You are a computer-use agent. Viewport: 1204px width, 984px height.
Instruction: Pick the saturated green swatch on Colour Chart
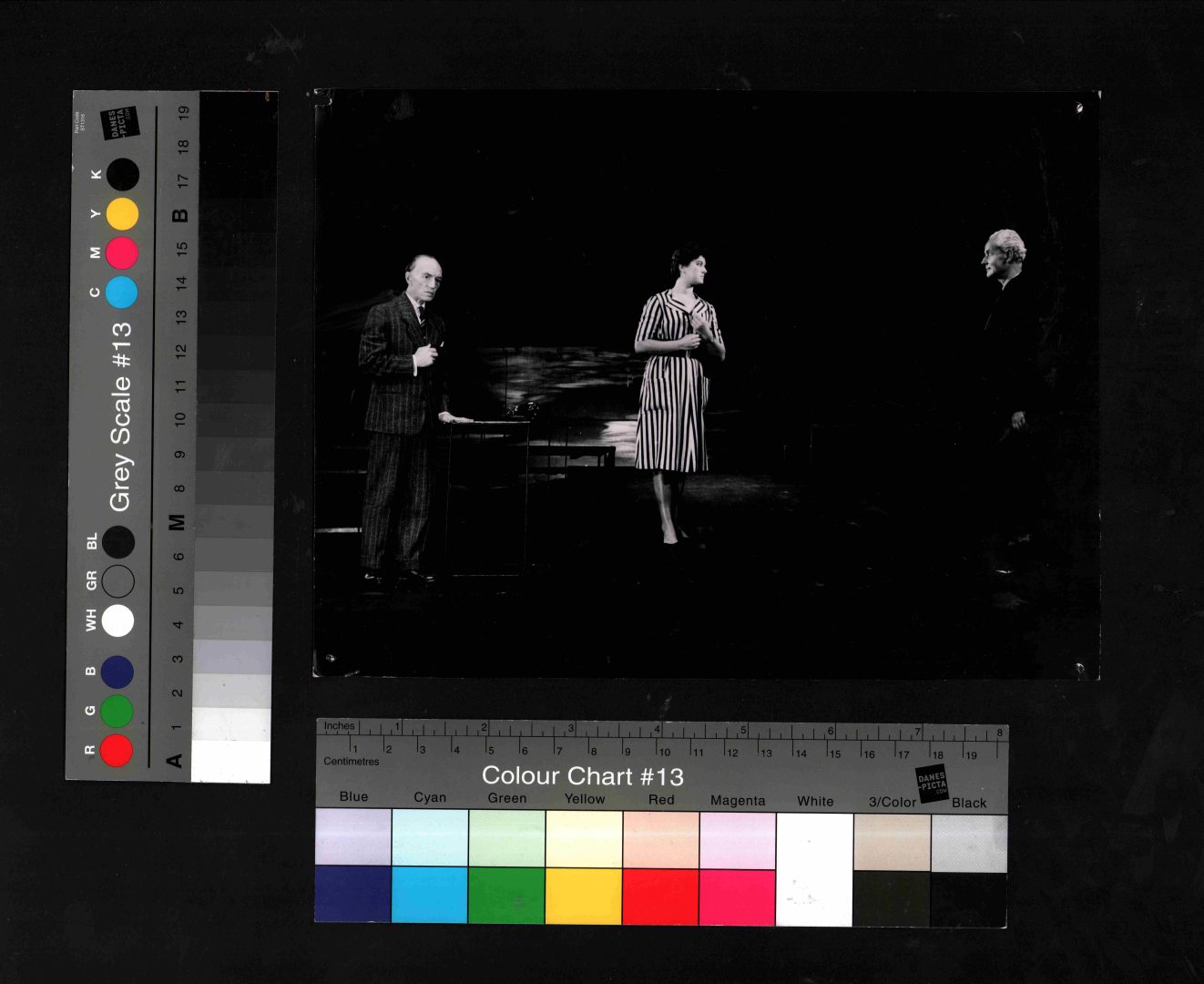pos(506,896)
